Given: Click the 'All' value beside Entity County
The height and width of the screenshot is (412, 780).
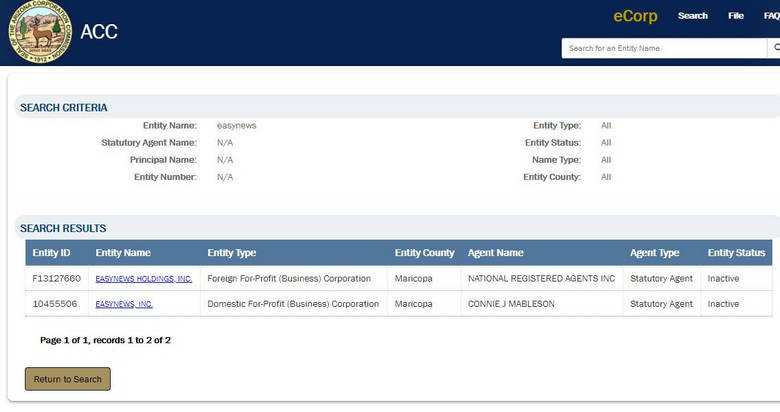Looking at the screenshot, I should (606, 177).
